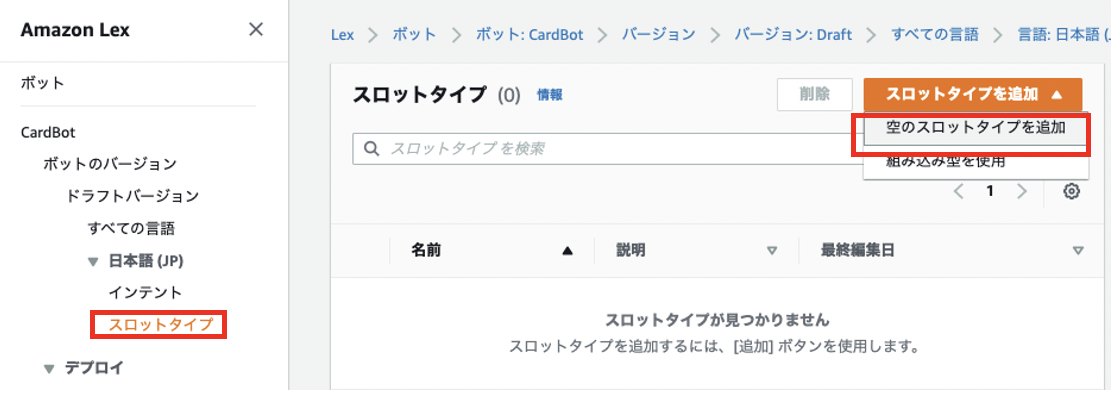Open すべての言語 in sidebar tree

tap(131, 228)
